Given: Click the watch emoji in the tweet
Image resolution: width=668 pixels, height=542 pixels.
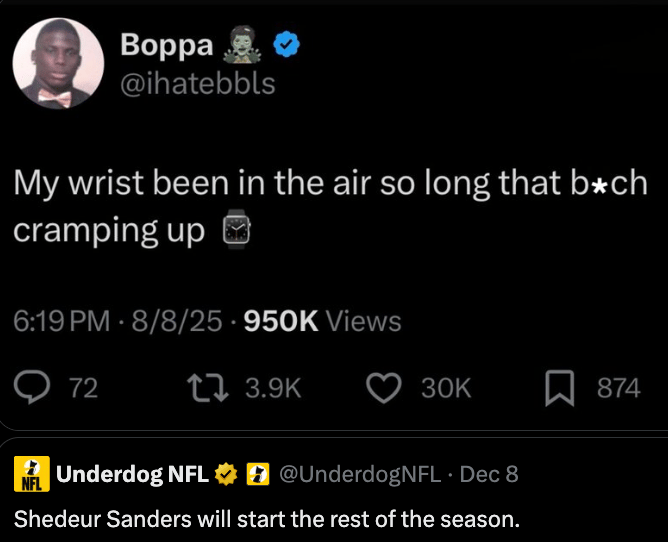Looking at the screenshot, I should 235,230.
